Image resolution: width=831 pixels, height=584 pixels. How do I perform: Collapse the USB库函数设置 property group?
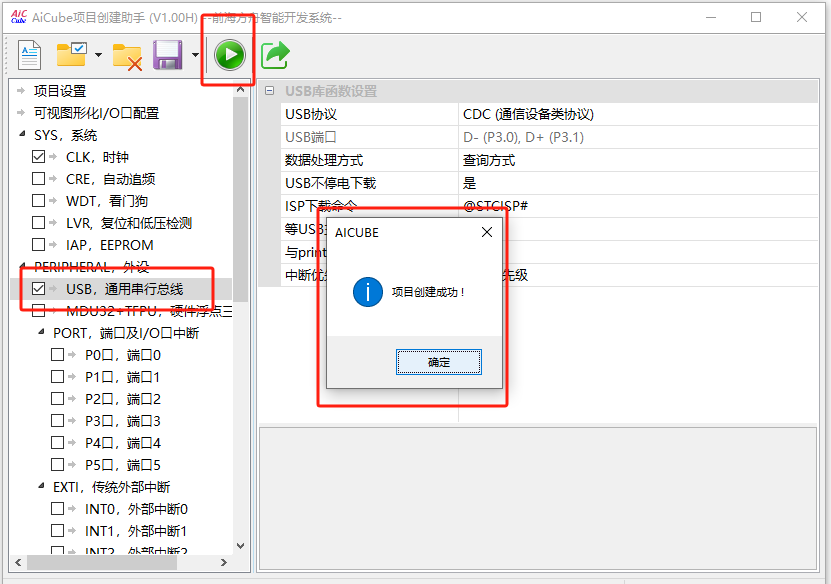[x=269, y=91]
